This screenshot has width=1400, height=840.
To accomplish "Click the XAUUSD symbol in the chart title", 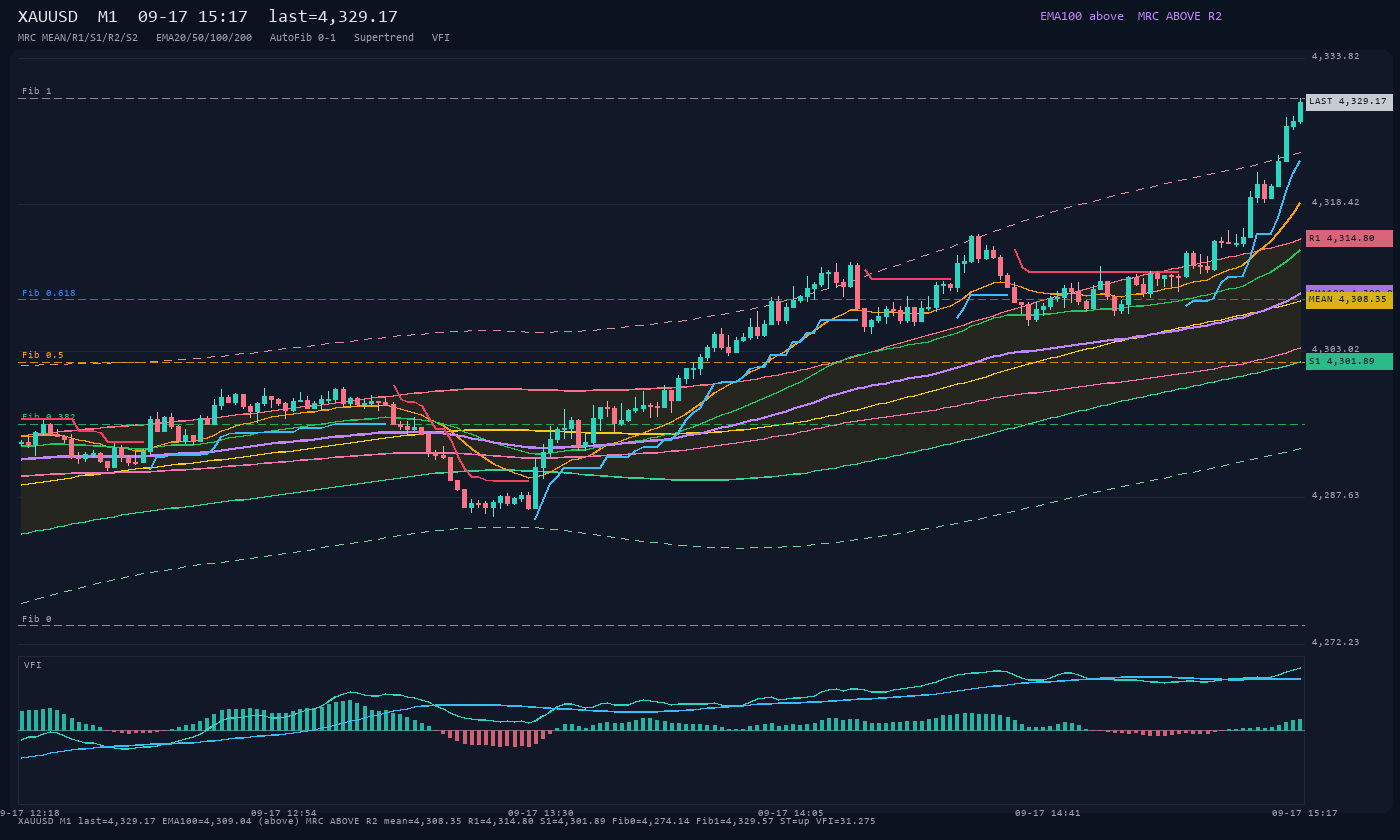I will (48, 17).
